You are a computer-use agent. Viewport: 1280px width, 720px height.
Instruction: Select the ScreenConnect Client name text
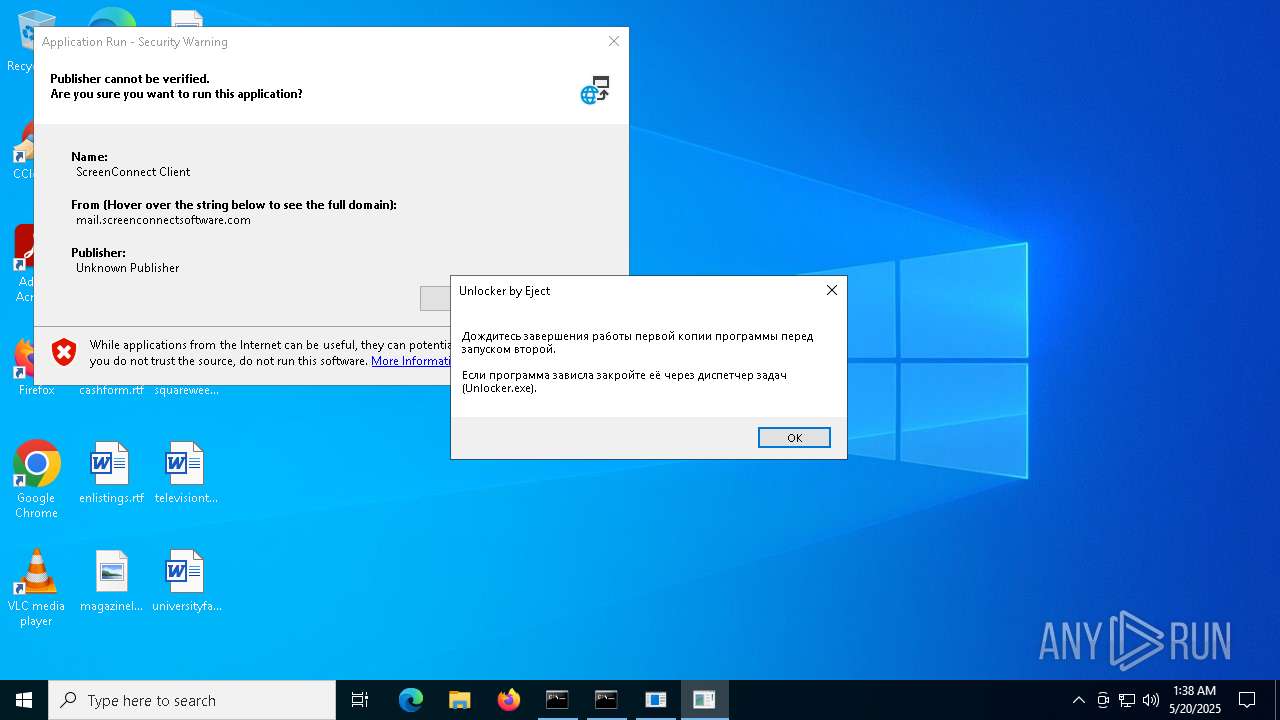[133, 172]
